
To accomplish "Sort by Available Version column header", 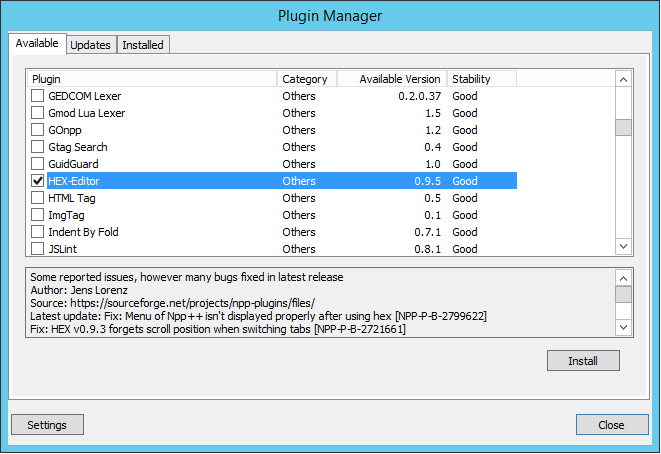I will tap(392, 79).
